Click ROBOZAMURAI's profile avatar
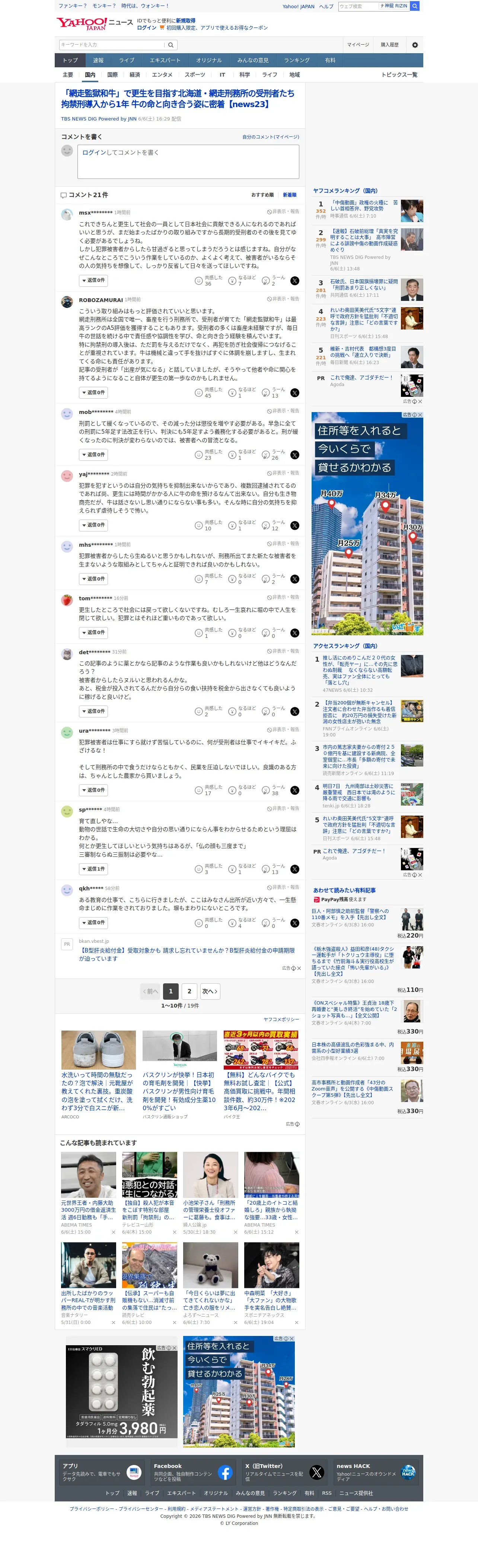Screen dimensions: 478x1568 [x=67, y=301]
